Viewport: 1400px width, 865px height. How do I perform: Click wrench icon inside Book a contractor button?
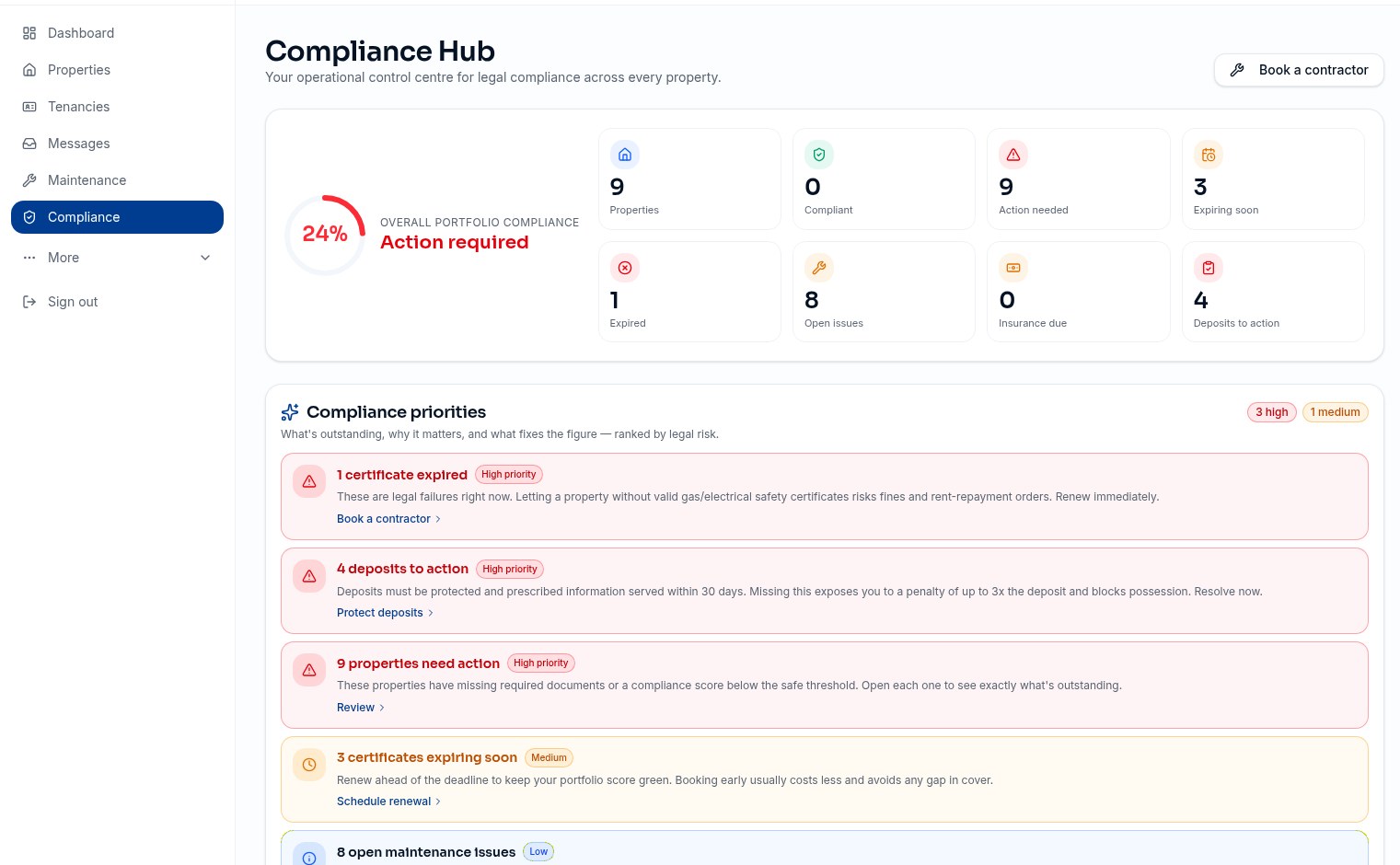click(1237, 70)
